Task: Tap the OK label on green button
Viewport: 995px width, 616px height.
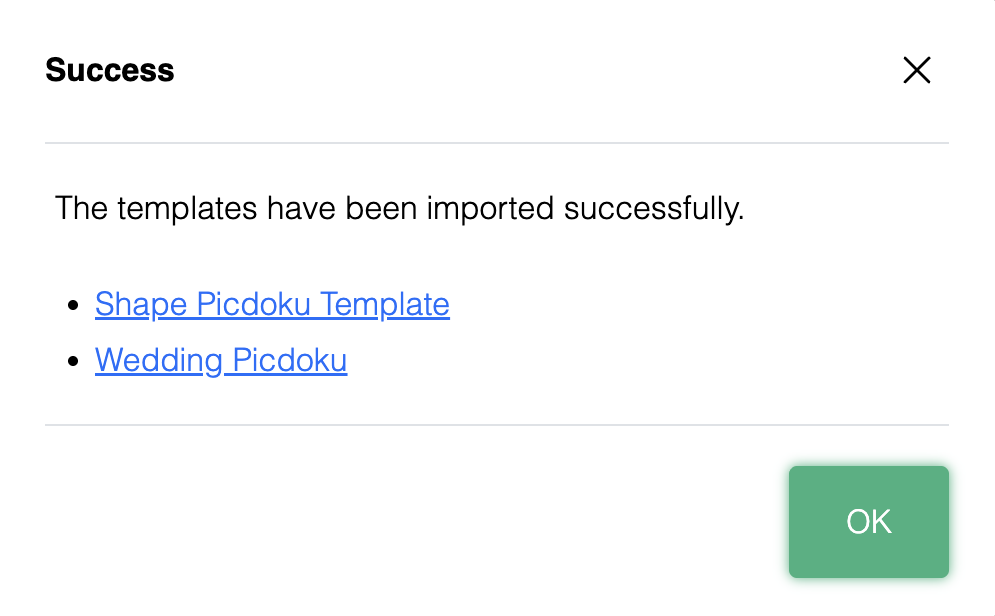Action: pyautogui.click(x=869, y=521)
